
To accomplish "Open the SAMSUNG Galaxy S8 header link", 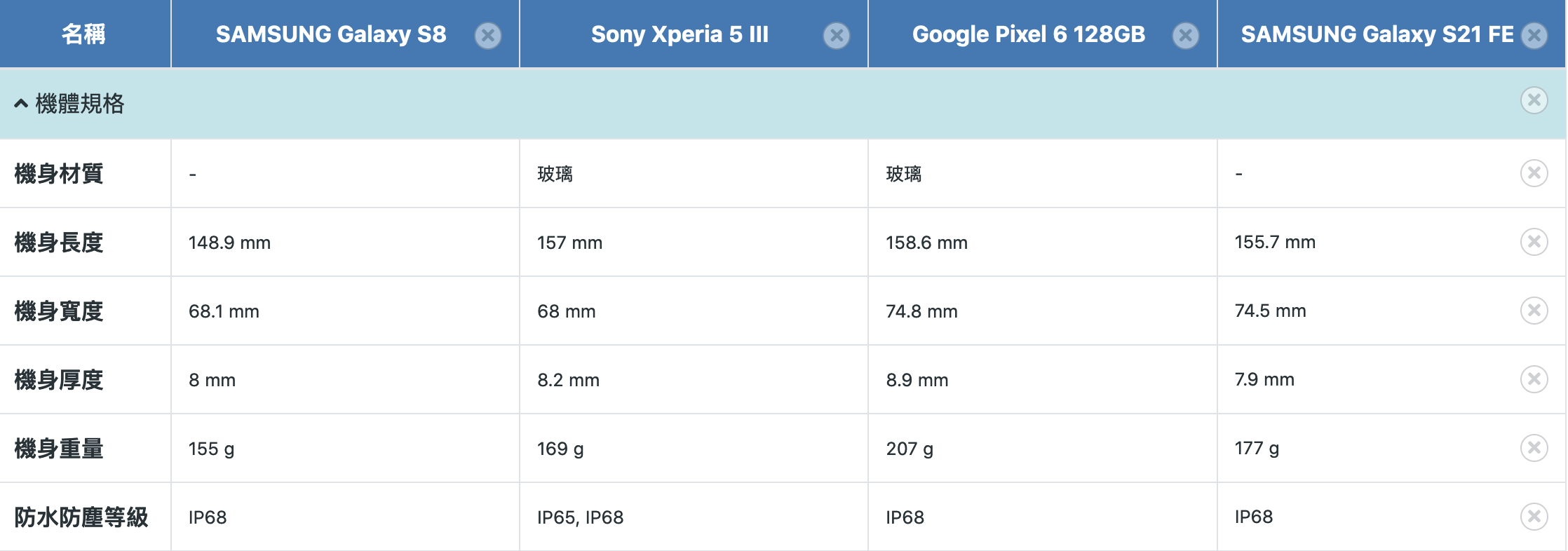I will click(331, 34).
